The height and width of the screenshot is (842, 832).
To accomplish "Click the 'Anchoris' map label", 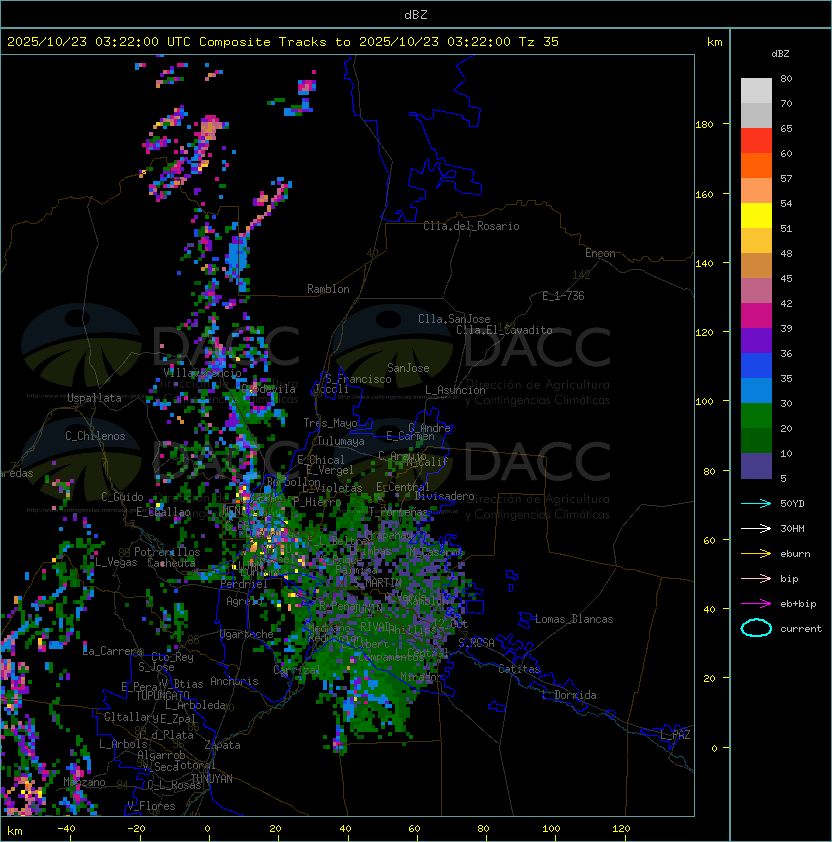I will coord(234,681).
